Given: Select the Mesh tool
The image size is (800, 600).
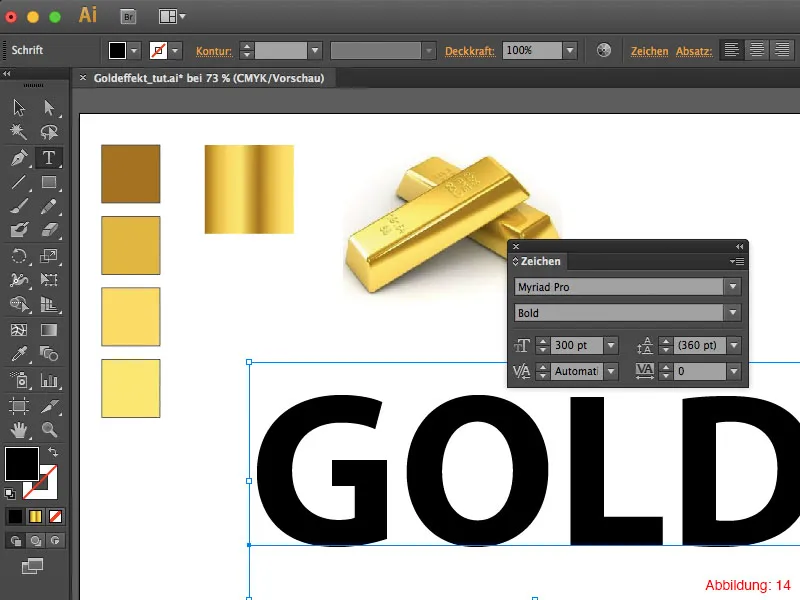Looking at the screenshot, I should tap(19, 330).
